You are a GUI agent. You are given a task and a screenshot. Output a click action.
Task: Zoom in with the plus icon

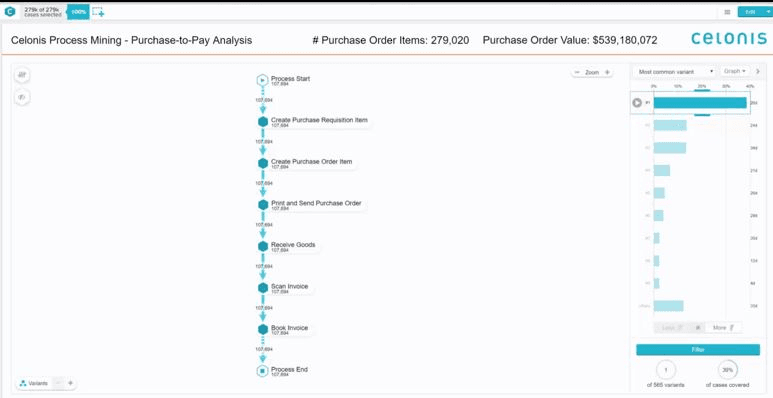pyautogui.click(x=607, y=72)
